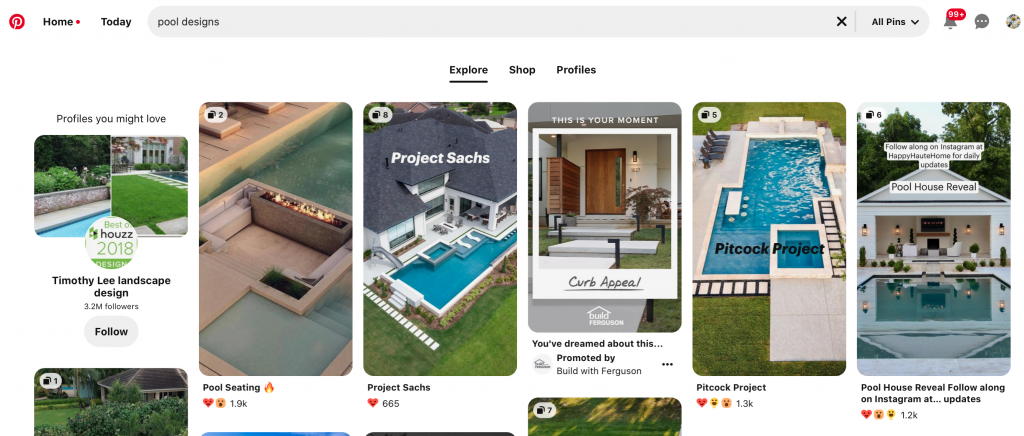Select the Explore tab
Screen dimensions: 1024x436
(468, 70)
